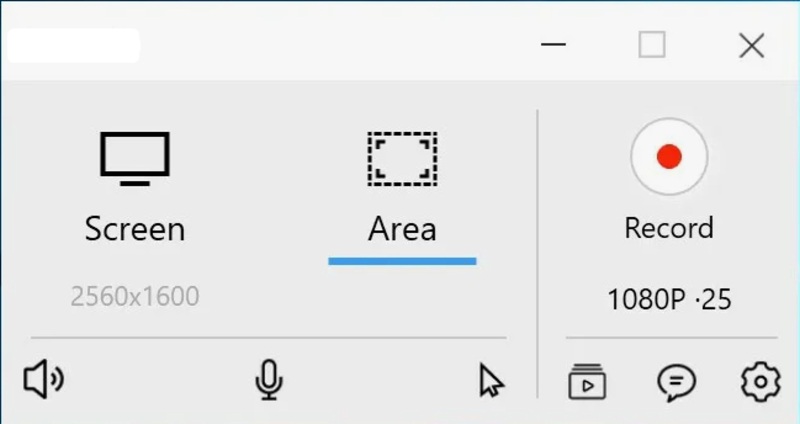Toggle mouse cursor capture arrow
This screenshot has height=424, width=800.
coord(491,381)
